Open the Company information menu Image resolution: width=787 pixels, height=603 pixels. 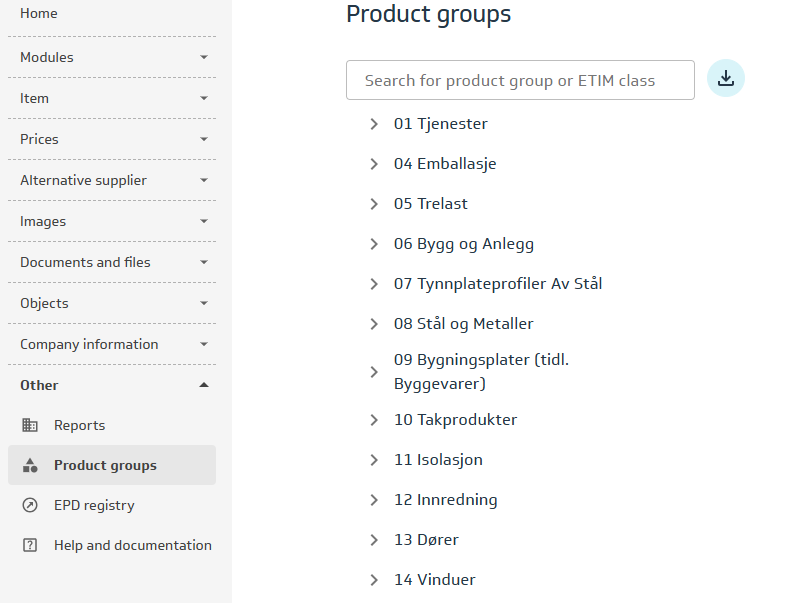point(112,344)
